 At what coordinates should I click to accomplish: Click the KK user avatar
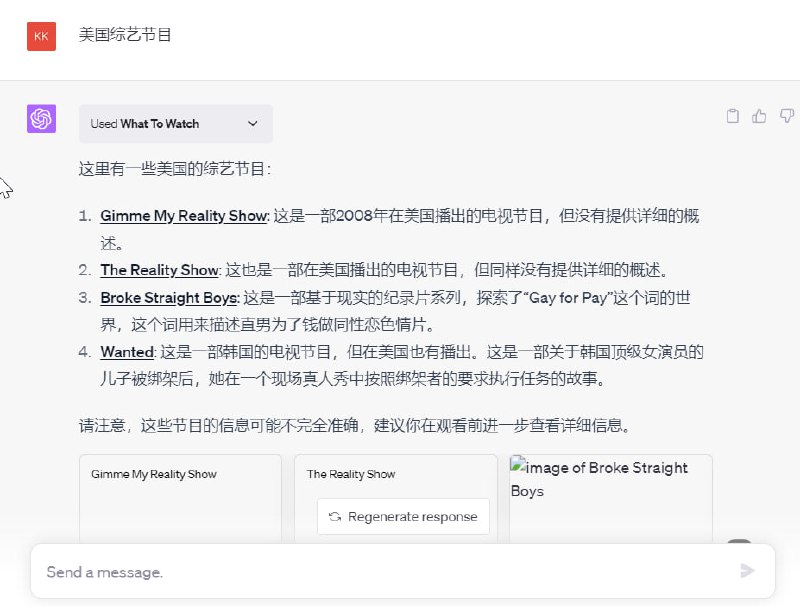pos(41,36)
